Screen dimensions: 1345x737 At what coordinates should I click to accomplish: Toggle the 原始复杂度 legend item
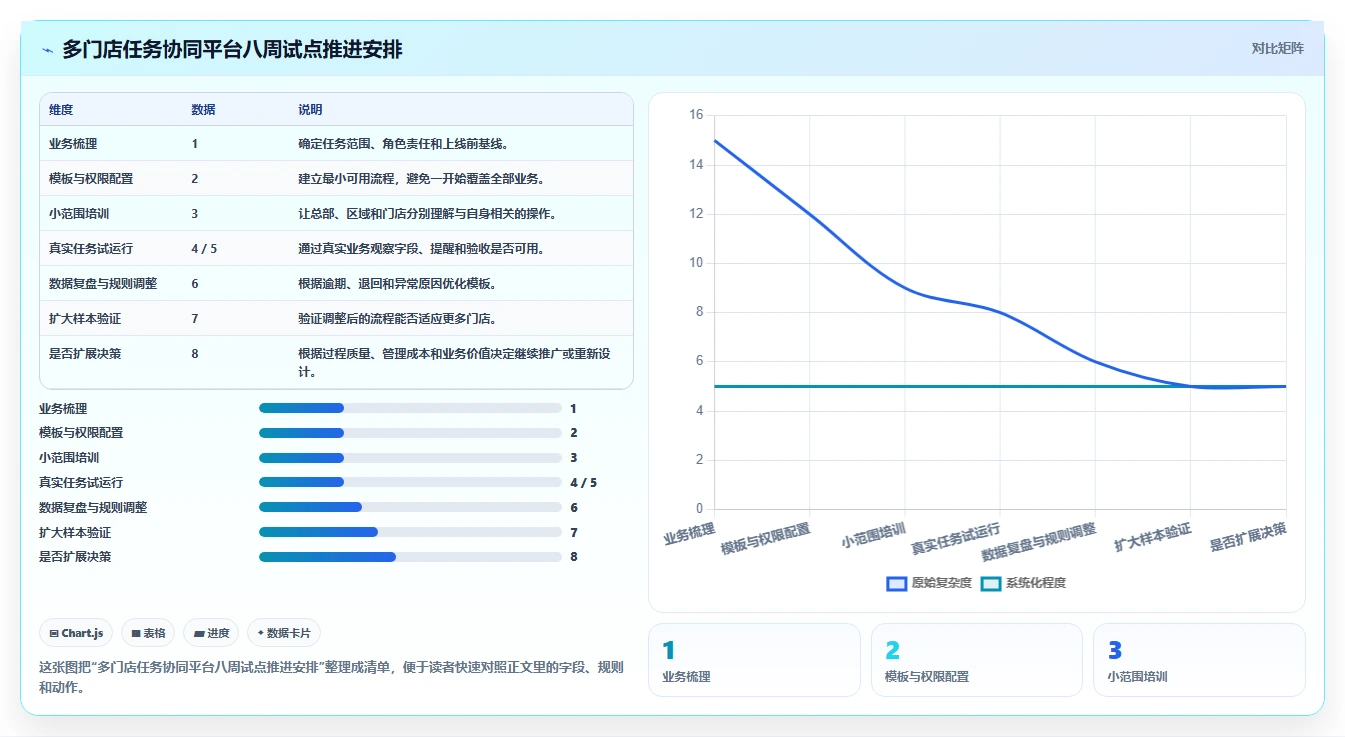pos(929,583)
